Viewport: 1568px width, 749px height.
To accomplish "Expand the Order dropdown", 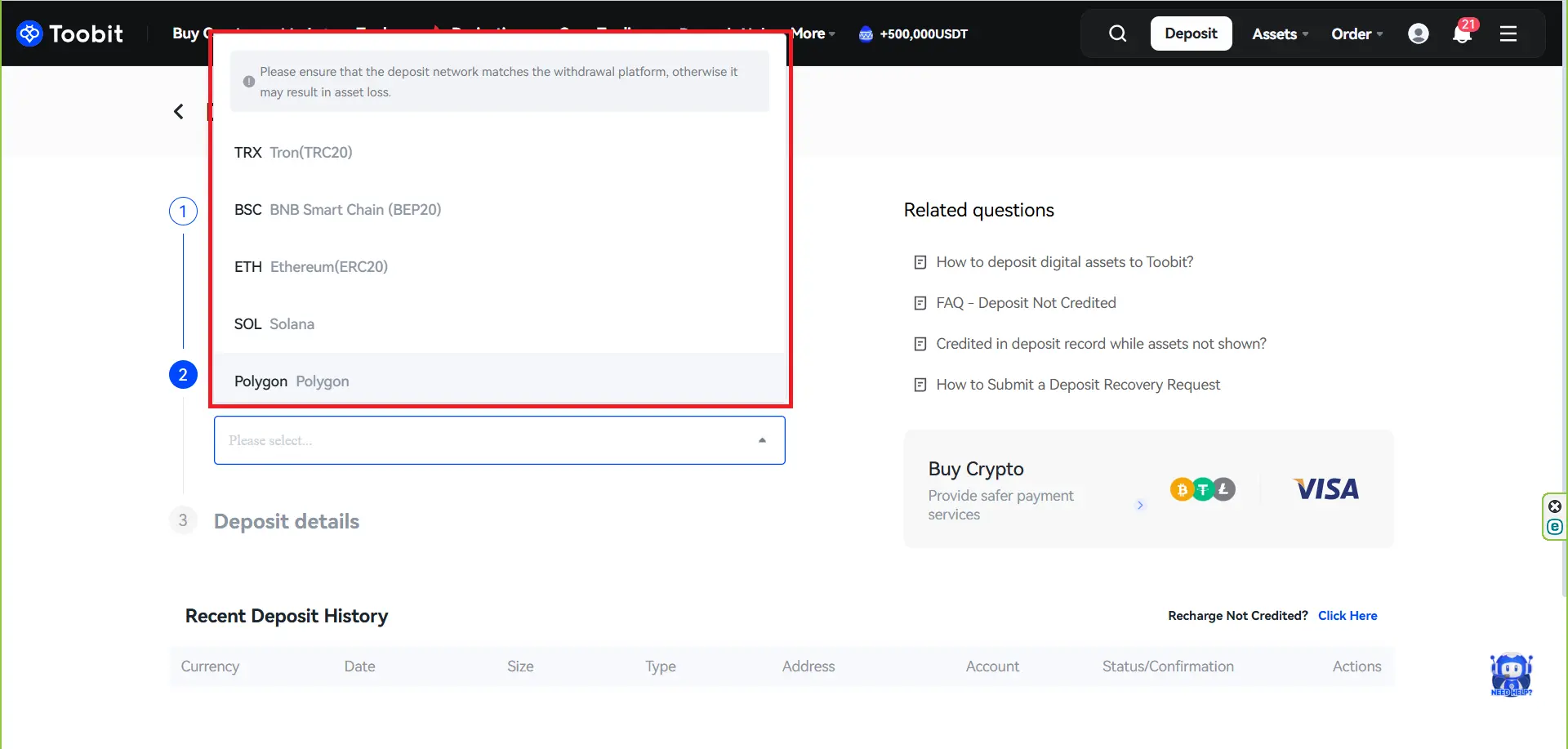I will [x=1356, y=33].
